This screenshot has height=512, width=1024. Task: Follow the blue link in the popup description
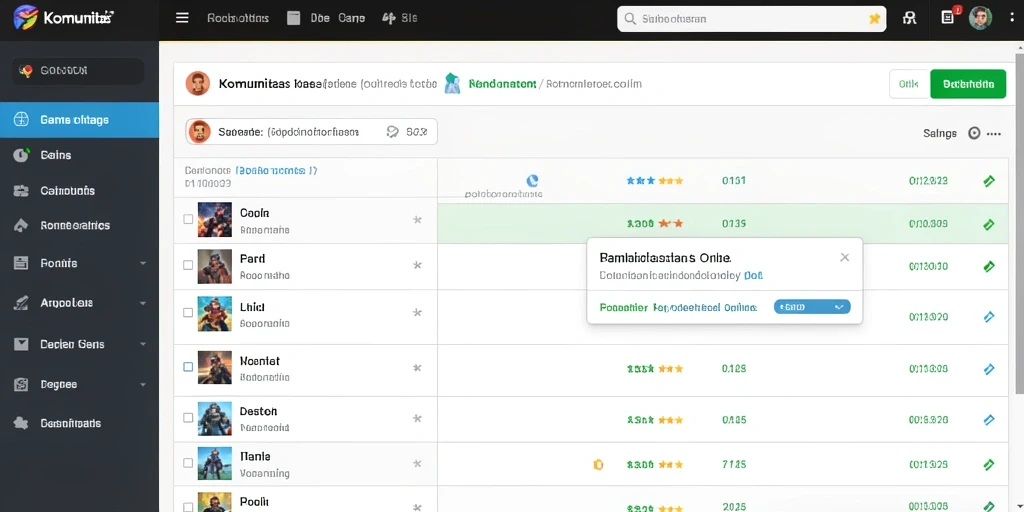coord(754,276)
